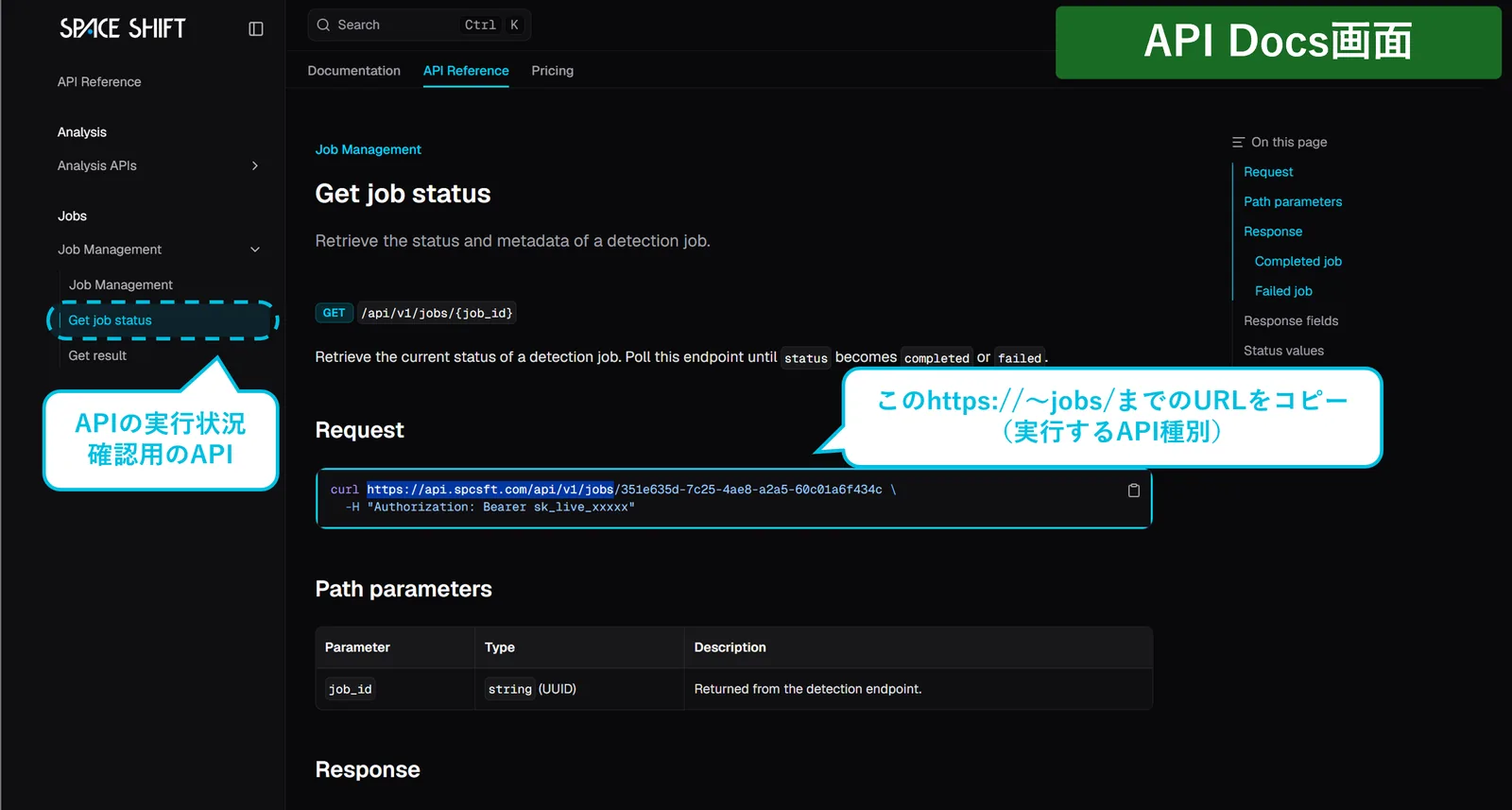Click the Ctrl K shortcut badge
This screenshot has height=810, width=1512.
(491, 25)
